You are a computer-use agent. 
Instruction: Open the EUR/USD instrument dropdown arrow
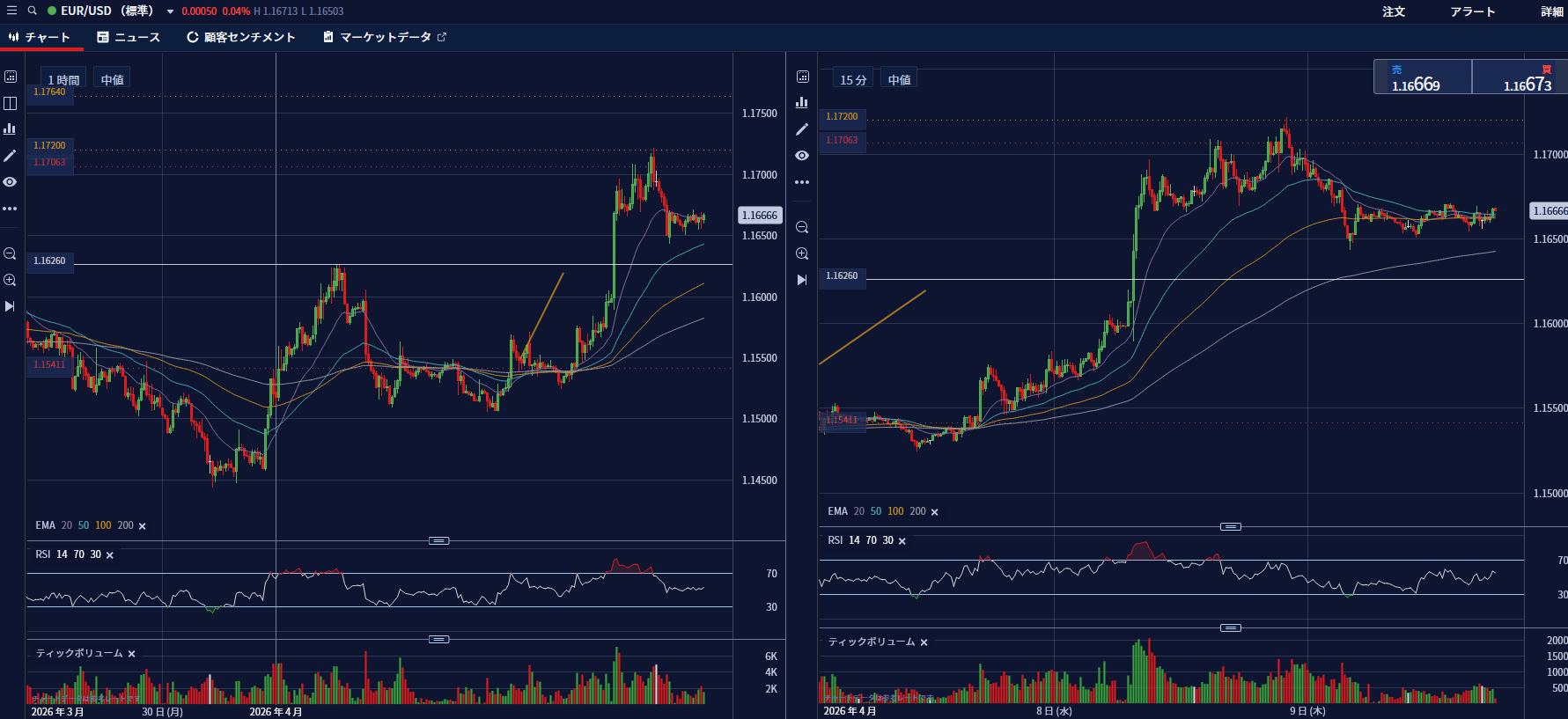pyautogui.click(x=170, y=11)
